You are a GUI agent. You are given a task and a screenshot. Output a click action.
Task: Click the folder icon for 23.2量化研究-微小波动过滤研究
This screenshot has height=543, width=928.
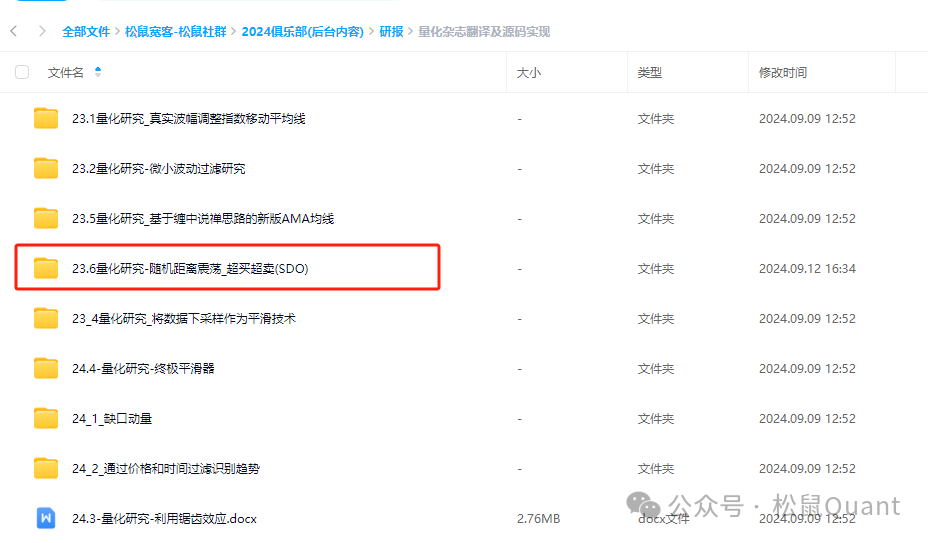coord(46,169)
